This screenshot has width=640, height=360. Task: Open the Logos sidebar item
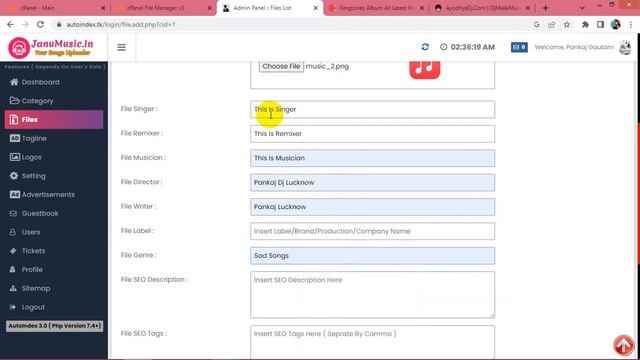pos(54,157)
